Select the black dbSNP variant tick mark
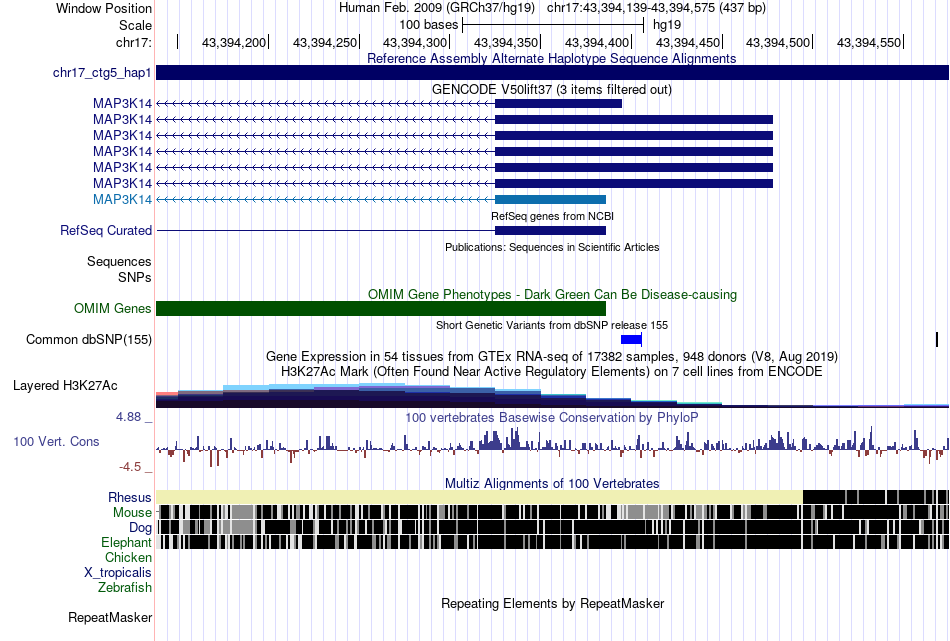950x641 pixels. (x=937, y=339)
